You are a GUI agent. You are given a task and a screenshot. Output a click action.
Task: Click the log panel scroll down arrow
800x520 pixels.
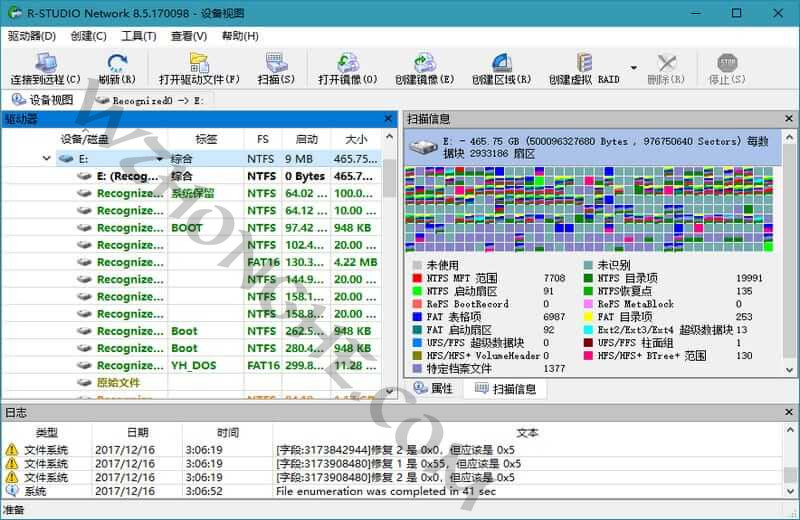pos(789,491)
